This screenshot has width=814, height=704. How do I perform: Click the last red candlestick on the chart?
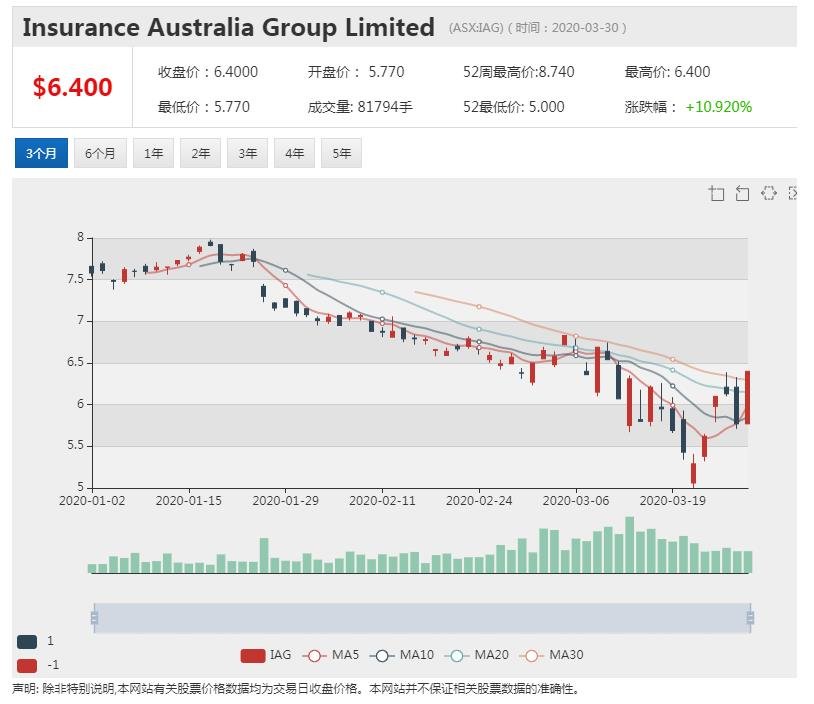(748, 397)
